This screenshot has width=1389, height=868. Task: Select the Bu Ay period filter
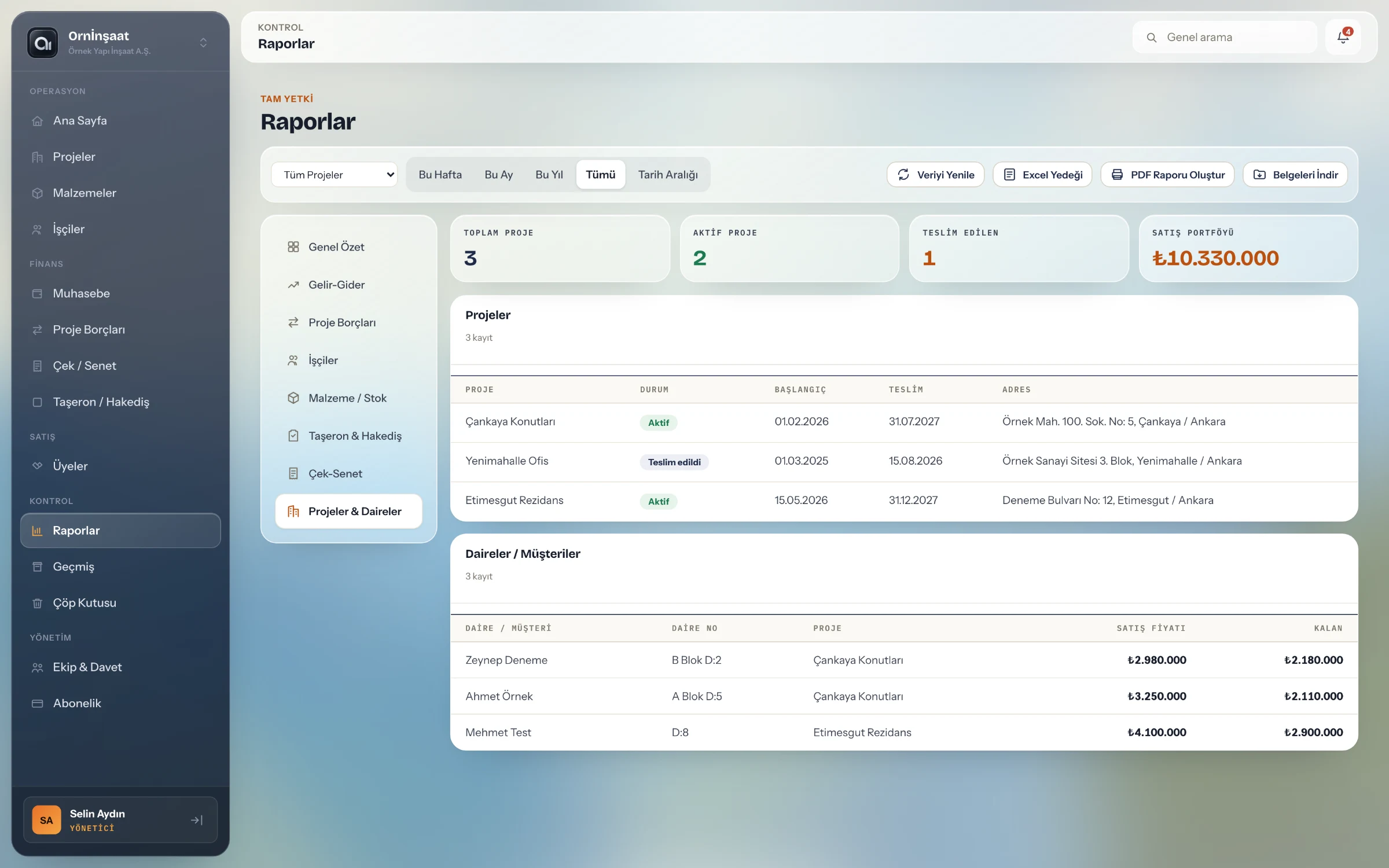499,175
